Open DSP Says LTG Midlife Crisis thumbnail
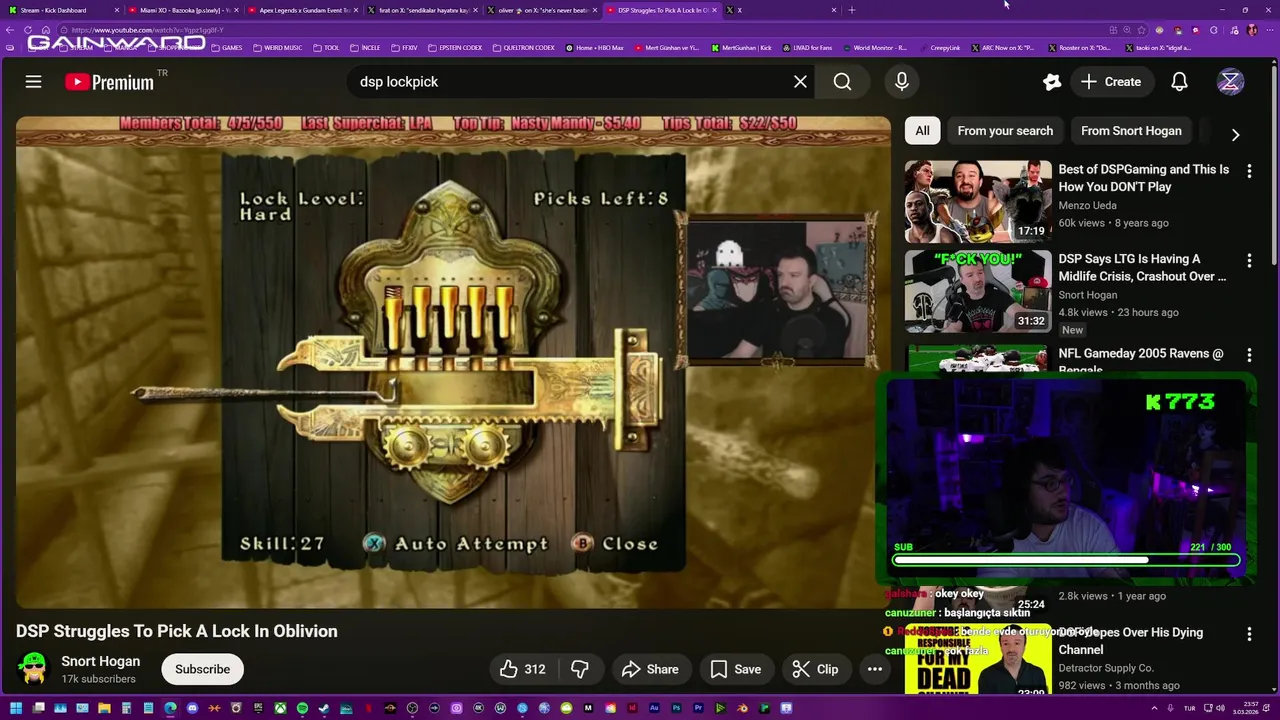This screenshot has width=1280, height=720. point(978,291)
